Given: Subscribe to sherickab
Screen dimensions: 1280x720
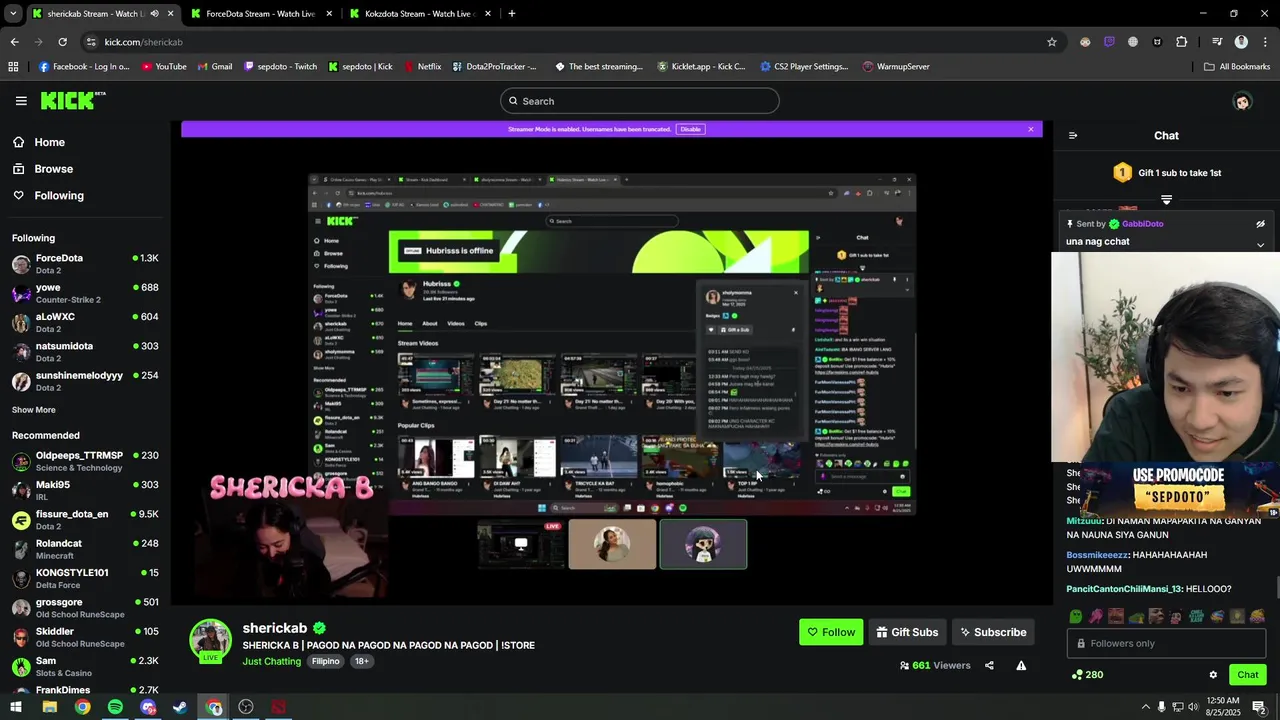Looking at the screenshot, I should (993, 632).
